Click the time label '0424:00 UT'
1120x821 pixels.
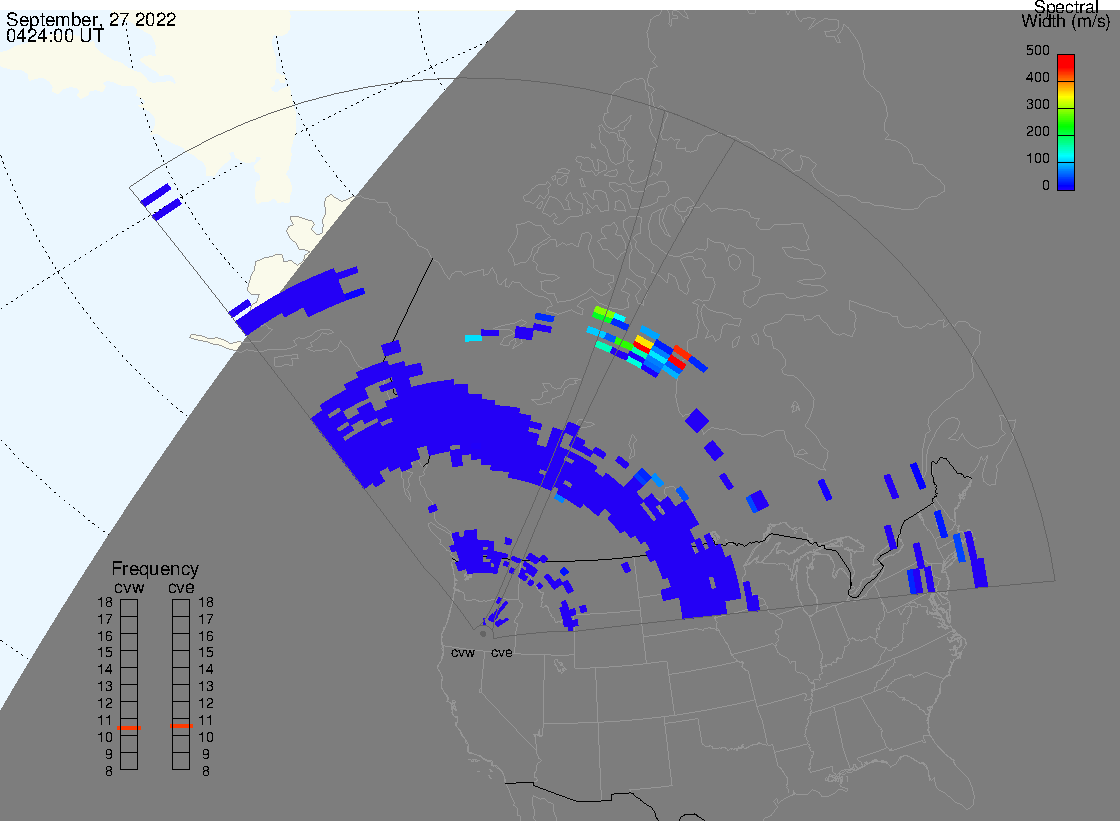pyautogui.click(x=54, y=35)
